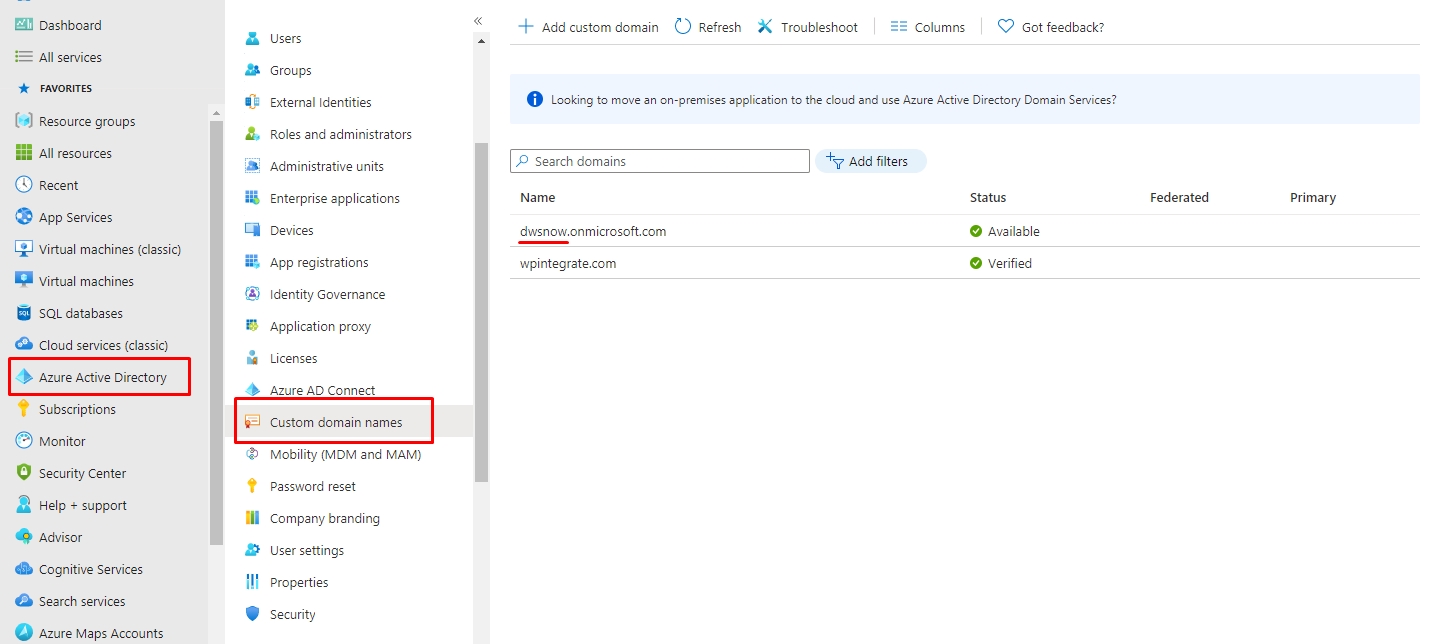Open Application proxy menu item
This screenshot has height=644, width=1439.
pos(320,326)
